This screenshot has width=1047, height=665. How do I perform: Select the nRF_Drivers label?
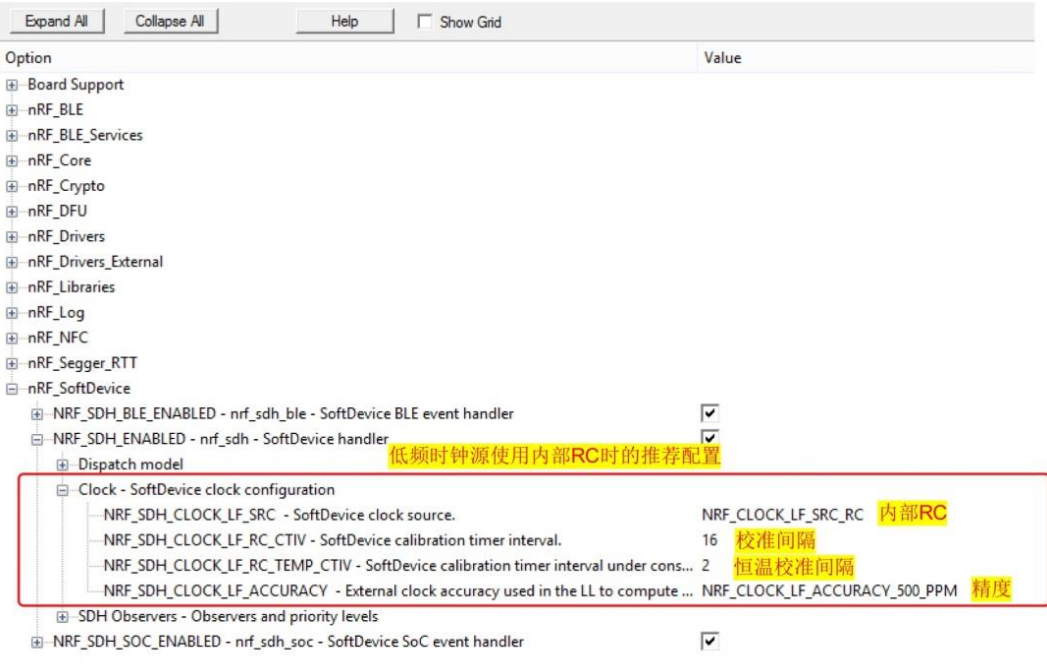pos(66,236)
